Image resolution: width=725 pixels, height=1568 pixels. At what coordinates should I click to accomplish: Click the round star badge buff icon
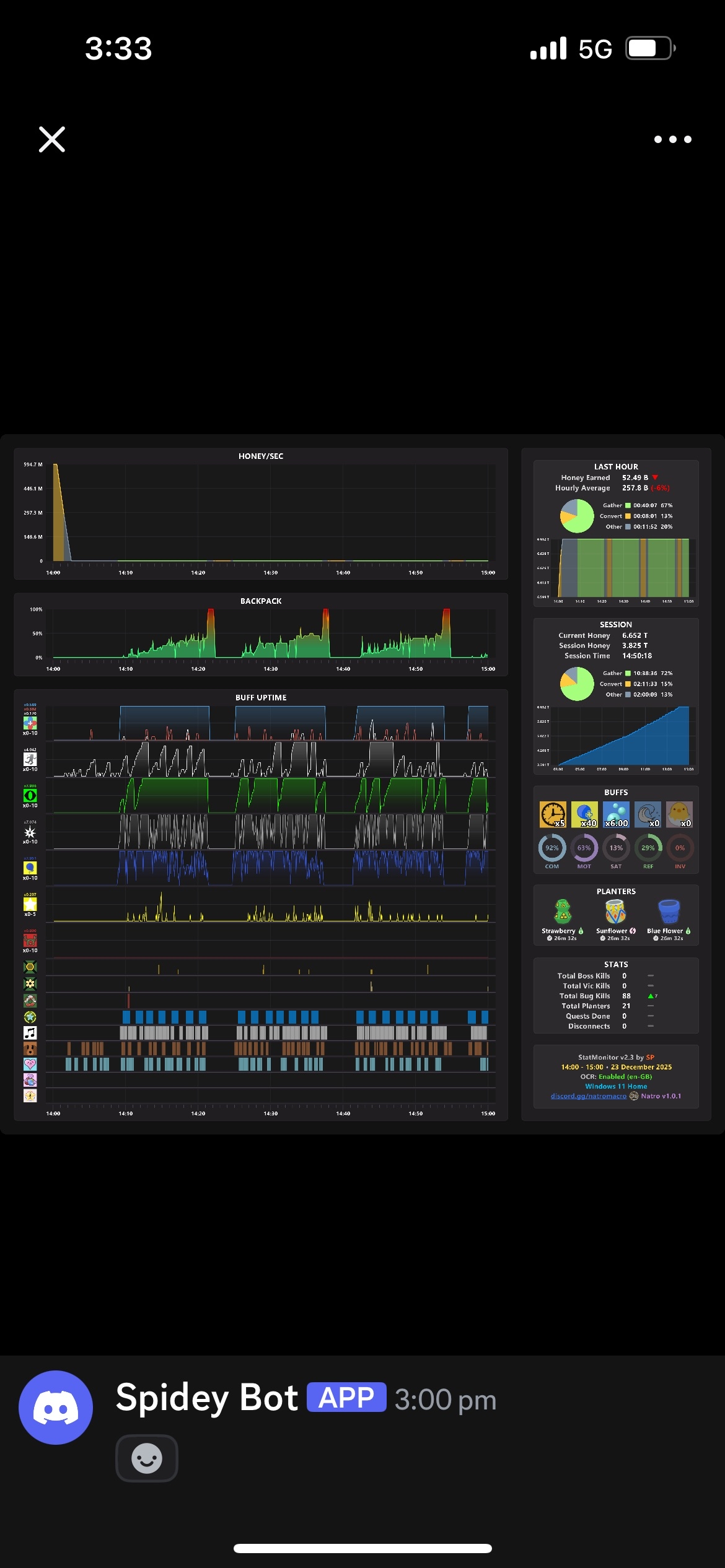[x=30, y=1017]
